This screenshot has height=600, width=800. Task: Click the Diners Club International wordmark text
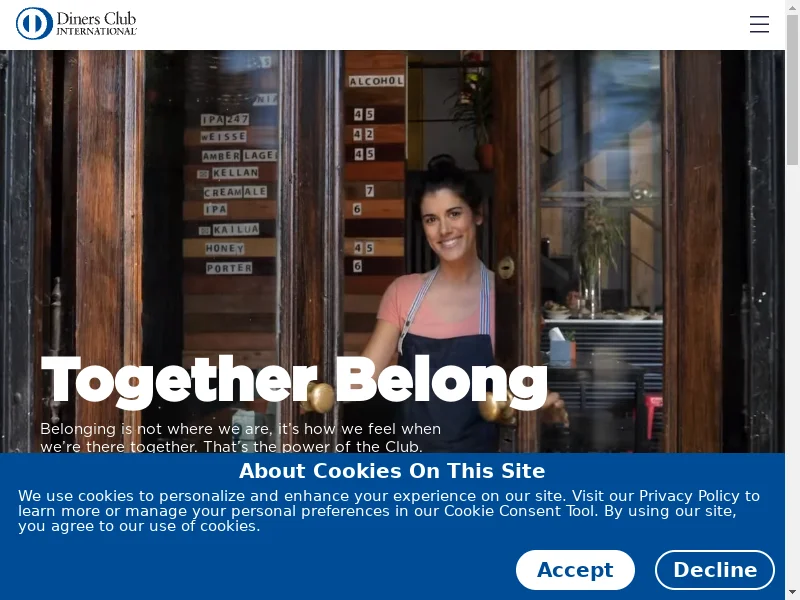(x=96, y=23)
